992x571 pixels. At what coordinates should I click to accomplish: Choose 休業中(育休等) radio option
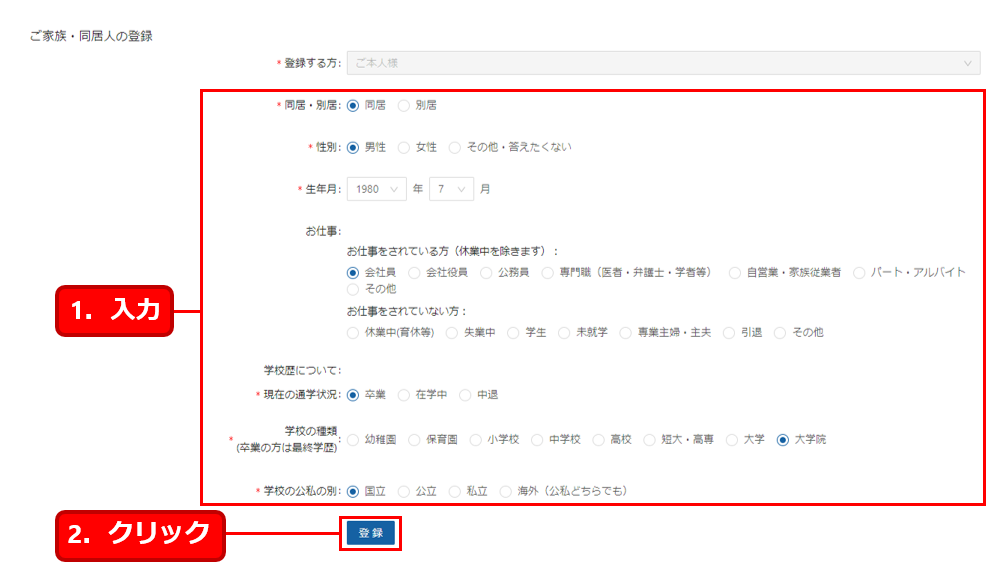(x=353, y=333)
